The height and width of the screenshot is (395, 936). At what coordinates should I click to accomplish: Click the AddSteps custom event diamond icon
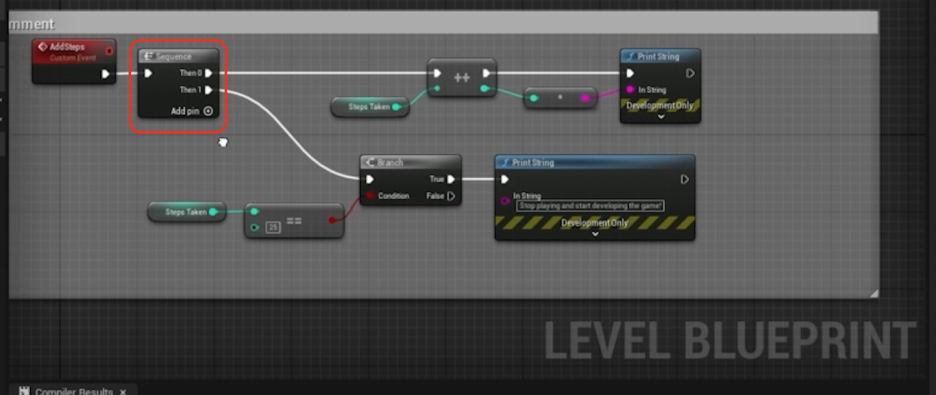coord(42,47)
